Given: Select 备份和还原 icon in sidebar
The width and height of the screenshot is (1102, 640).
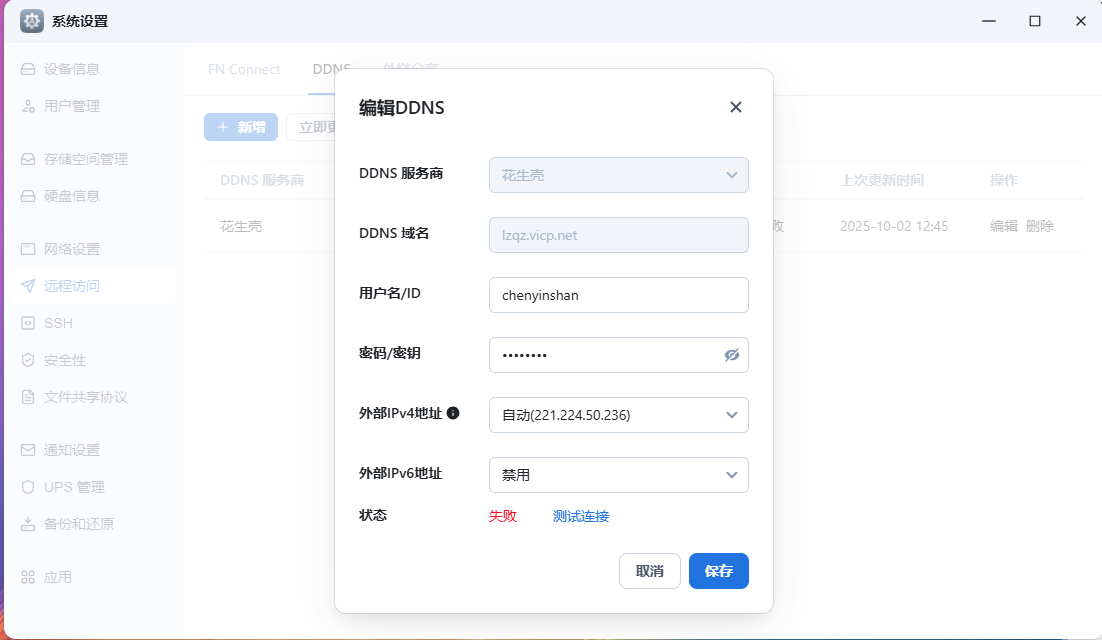Looking at the screenshot, I should [28, 524].
